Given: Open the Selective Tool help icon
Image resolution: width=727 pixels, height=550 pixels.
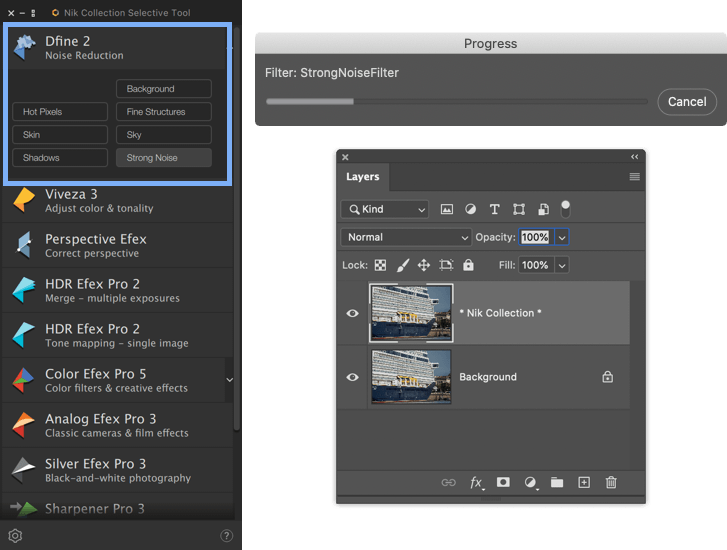Looking at the screenshot, I should click(226, 536).
